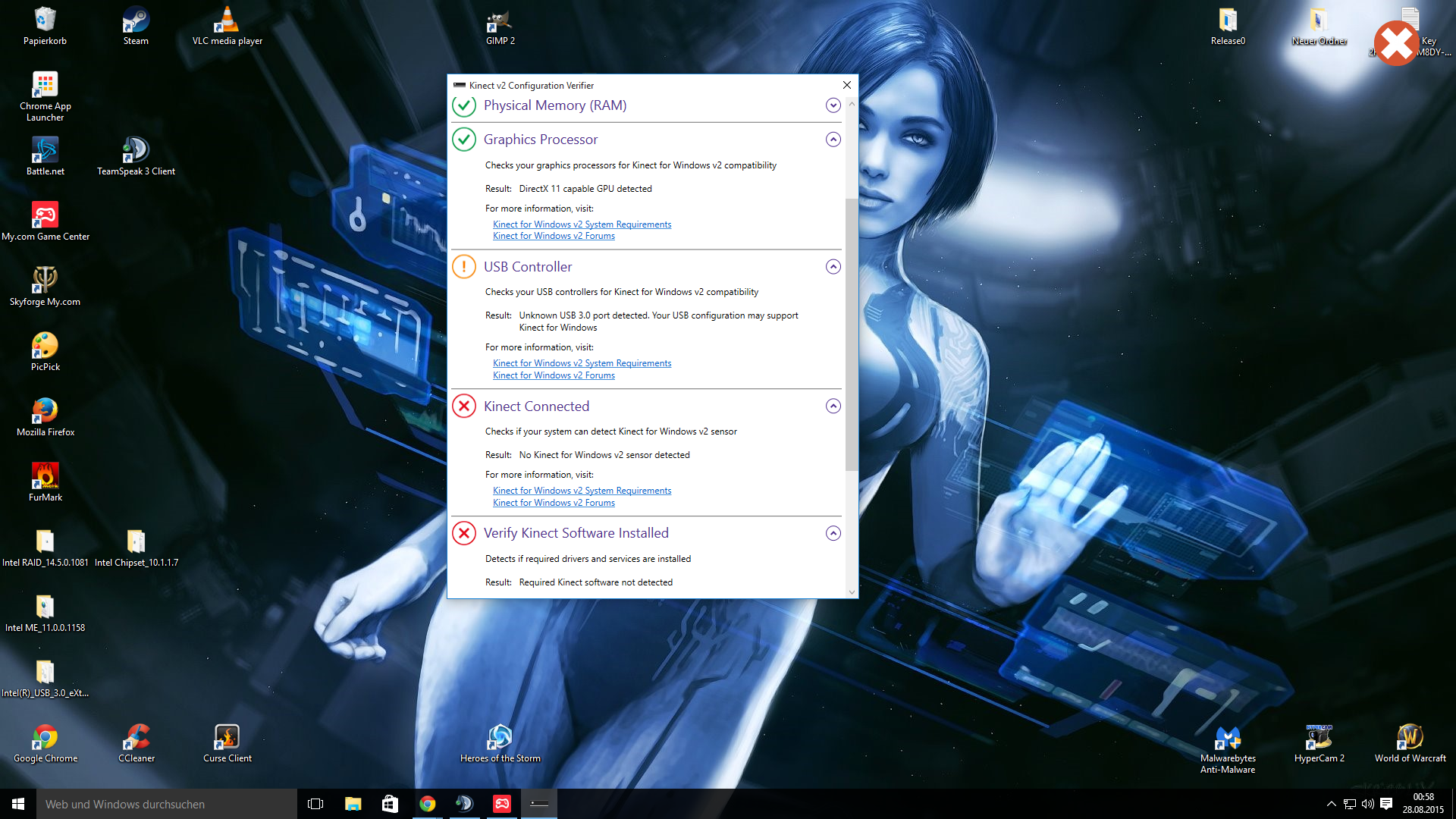The image size is (1456, 819).
Task: Launch Chrome App Launcher shortcut
Action: (x=45, y=96)
